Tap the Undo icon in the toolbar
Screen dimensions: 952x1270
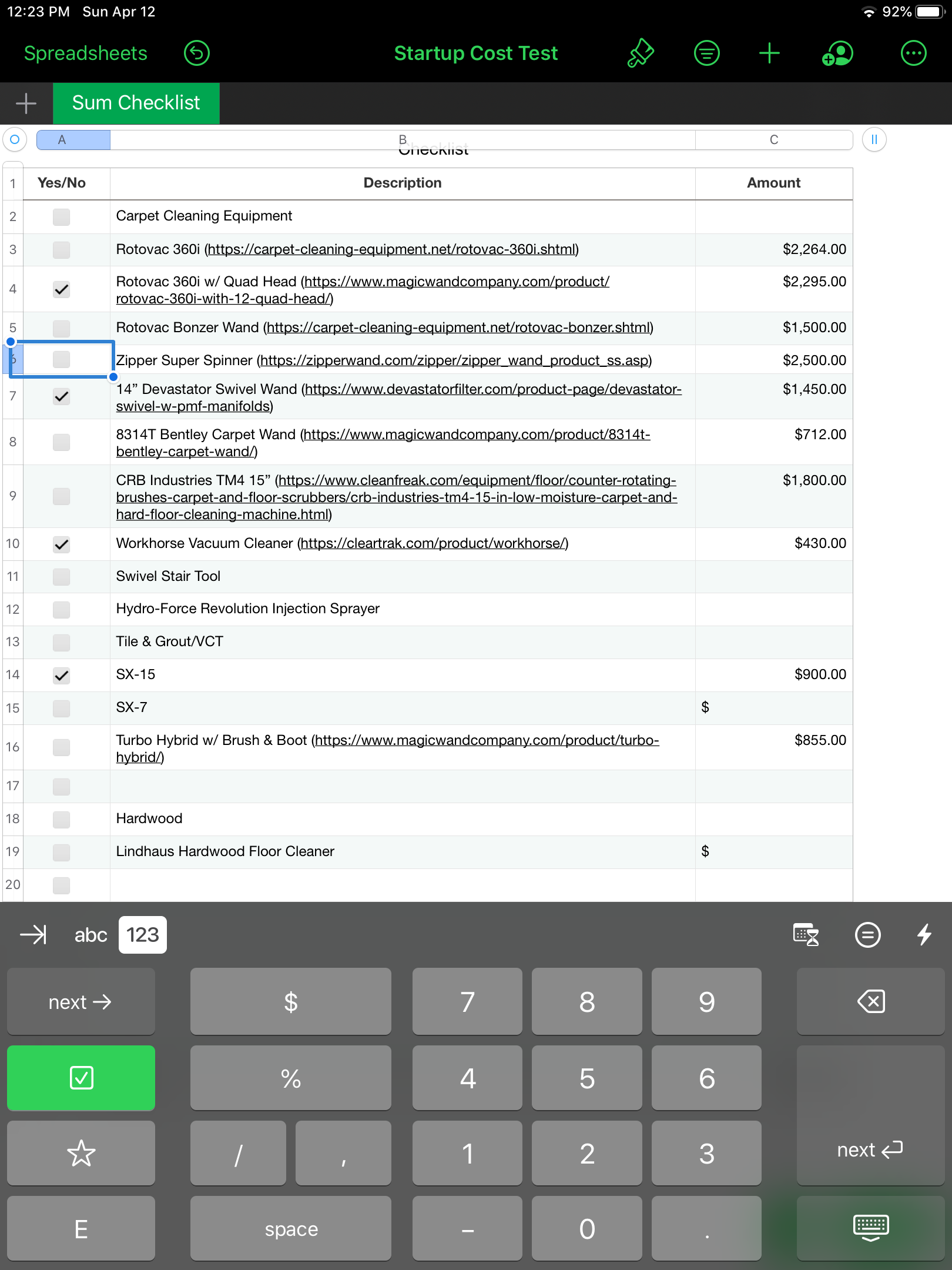196,54
